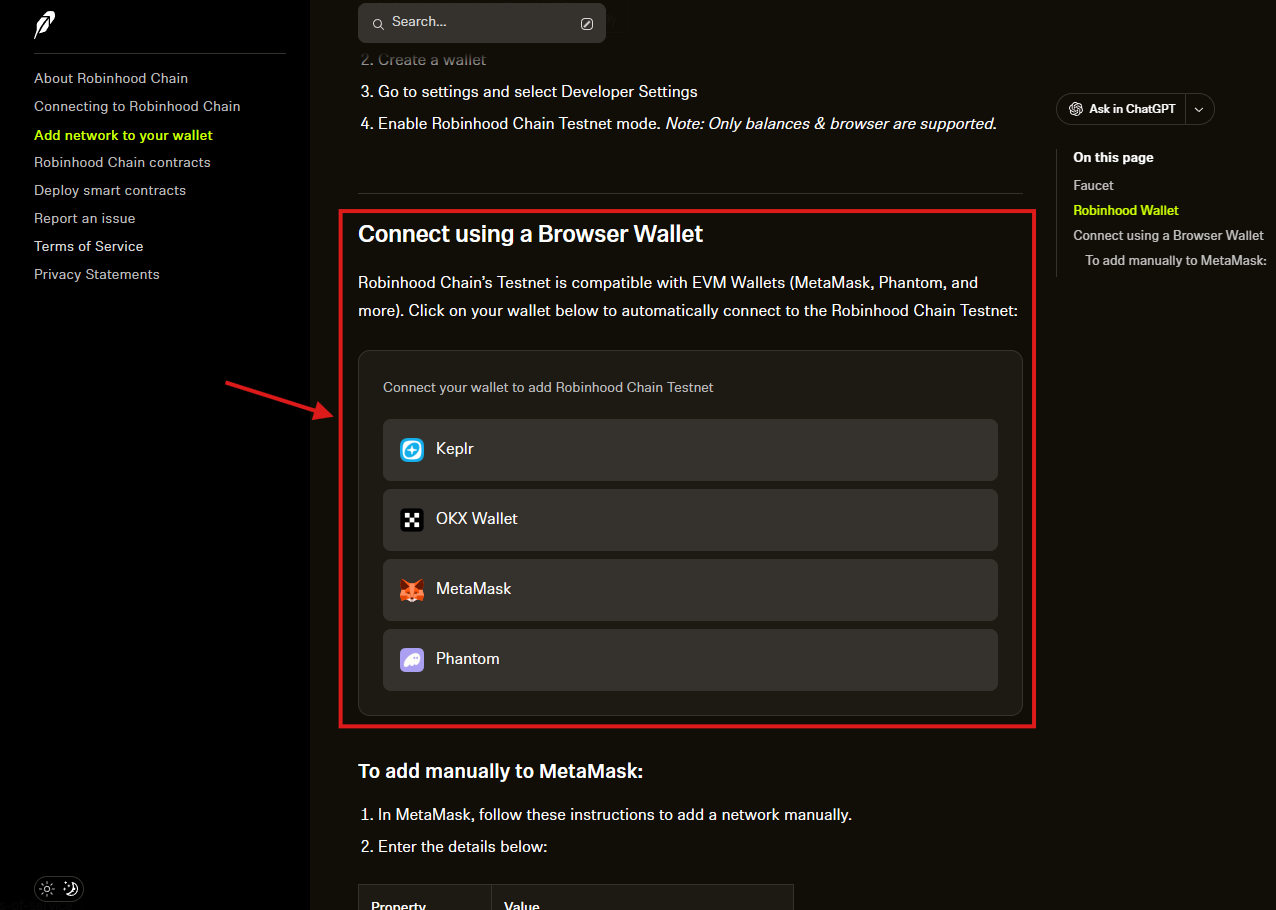Click the MetaMask fox icon
This screenshot has height=910, width=1276.
412,590
